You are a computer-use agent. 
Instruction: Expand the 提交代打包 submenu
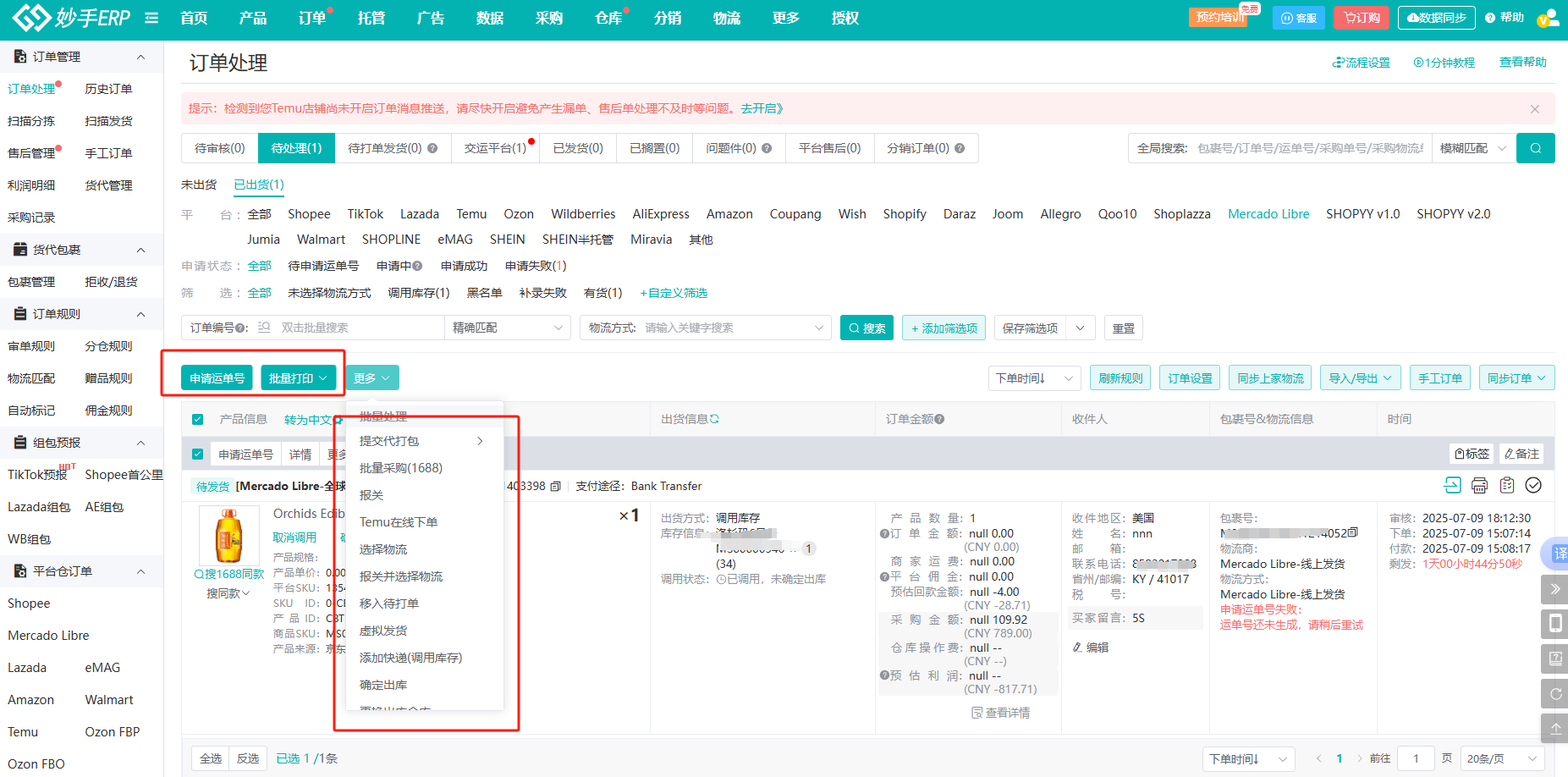(x=421, y=441)
